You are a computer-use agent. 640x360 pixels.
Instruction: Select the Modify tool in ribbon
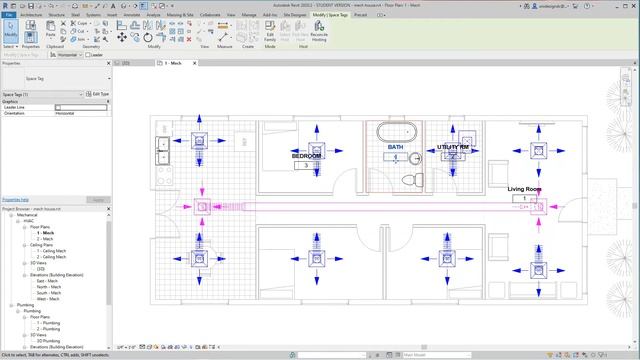11,31
